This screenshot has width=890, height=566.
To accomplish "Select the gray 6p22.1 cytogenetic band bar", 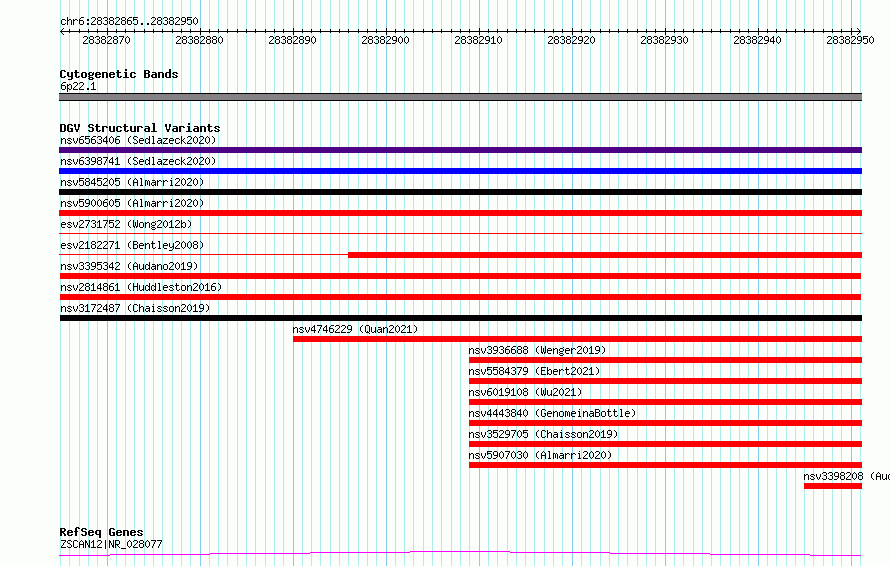I will 460,97.
